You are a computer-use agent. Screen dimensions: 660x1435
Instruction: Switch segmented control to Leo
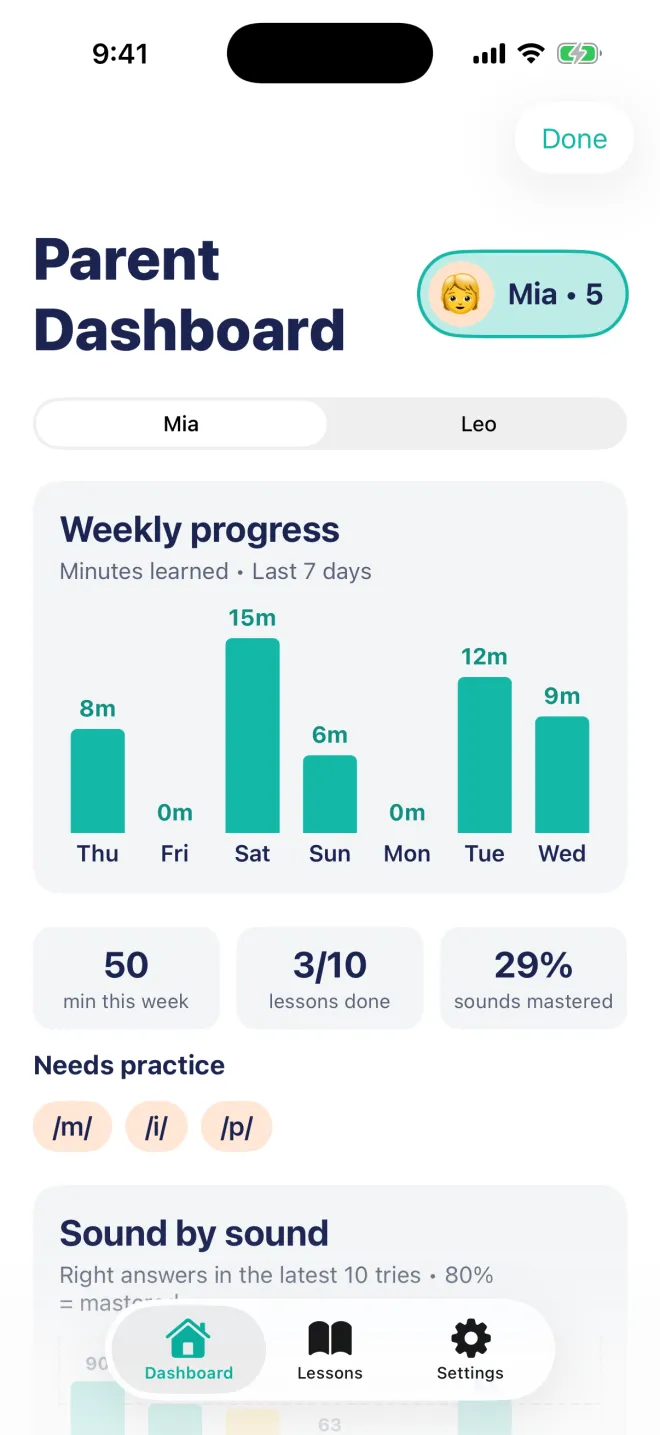coord(478,424)
